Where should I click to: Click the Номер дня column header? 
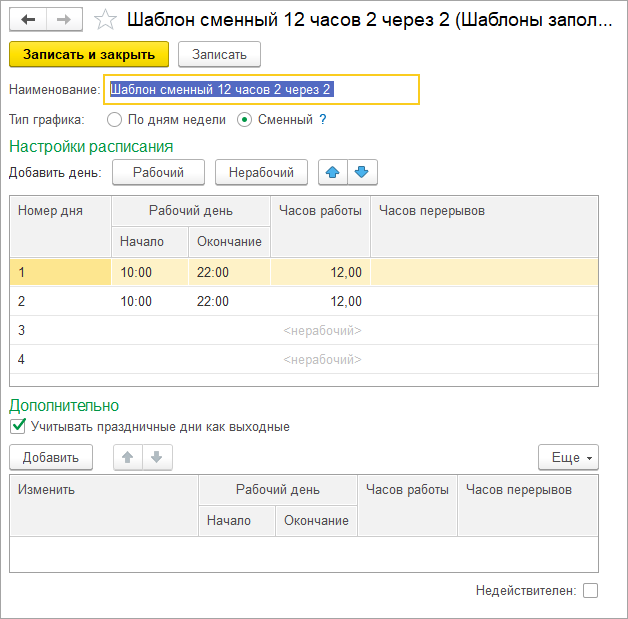click(60, 227)
